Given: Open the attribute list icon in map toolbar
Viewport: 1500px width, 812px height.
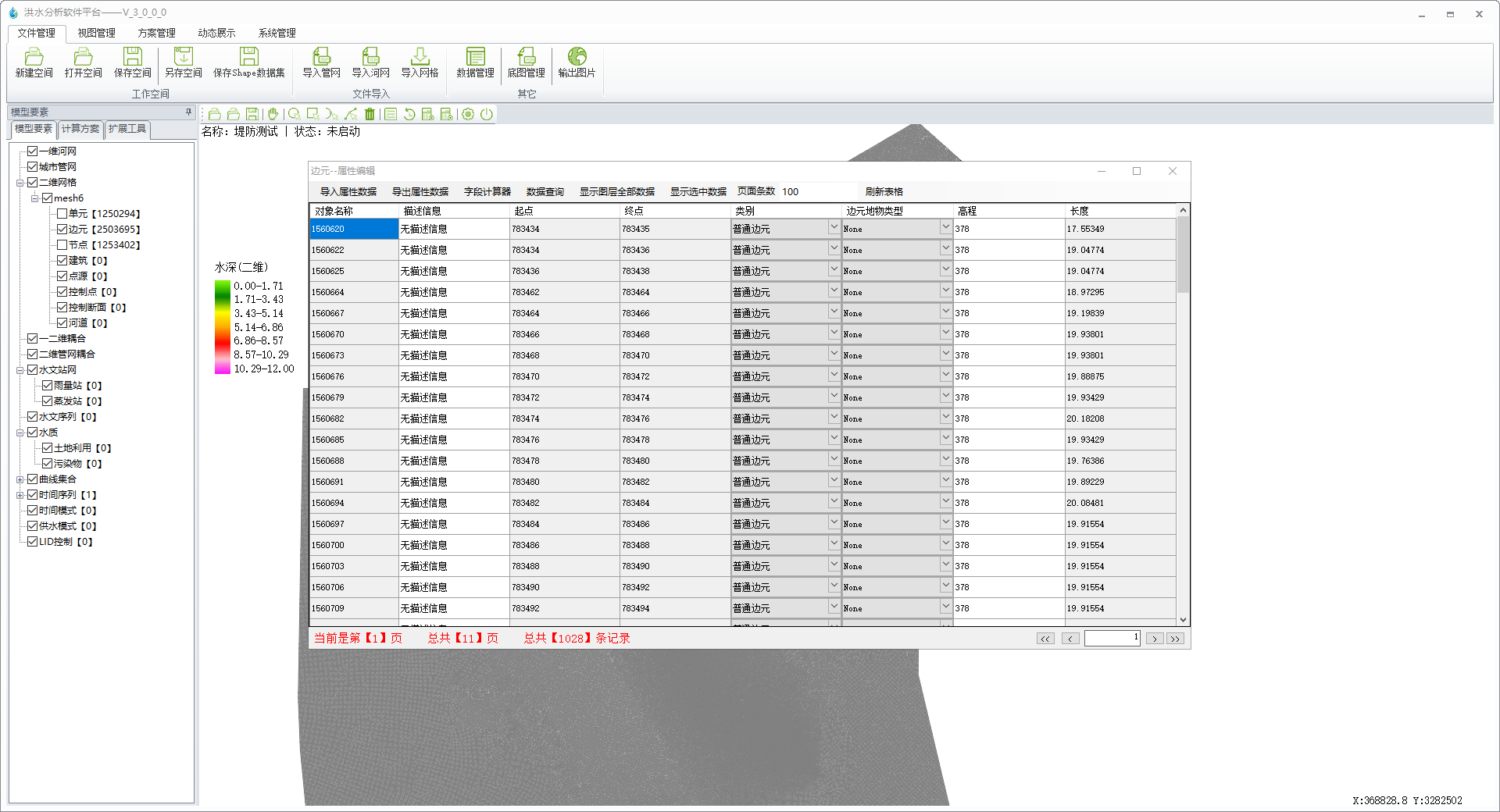Looking at the screenshot, I should 391,114.
